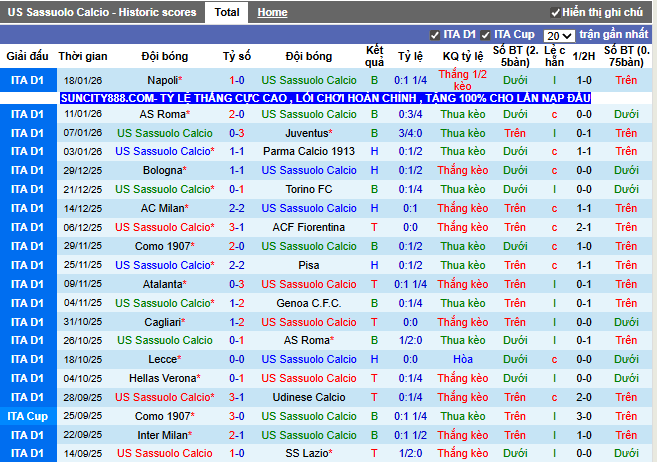This screenshot has width=657, height=462.
Task: Switch to the Total tab
Action: click(227, 12)
